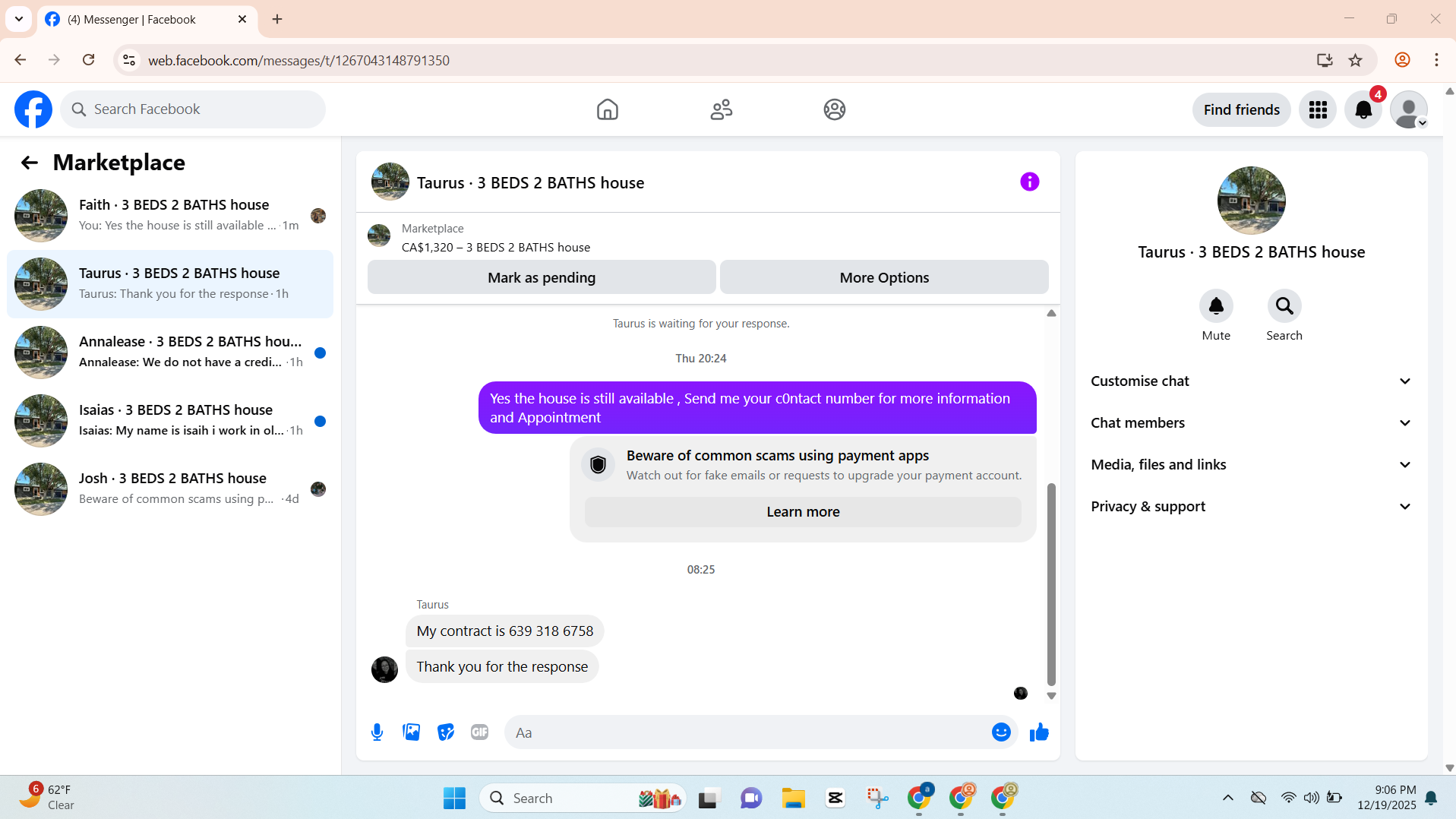Expand the Chat members section
Image resolution: width=1456 pixels, height=819 pixels.
(x=1251, y=423)
